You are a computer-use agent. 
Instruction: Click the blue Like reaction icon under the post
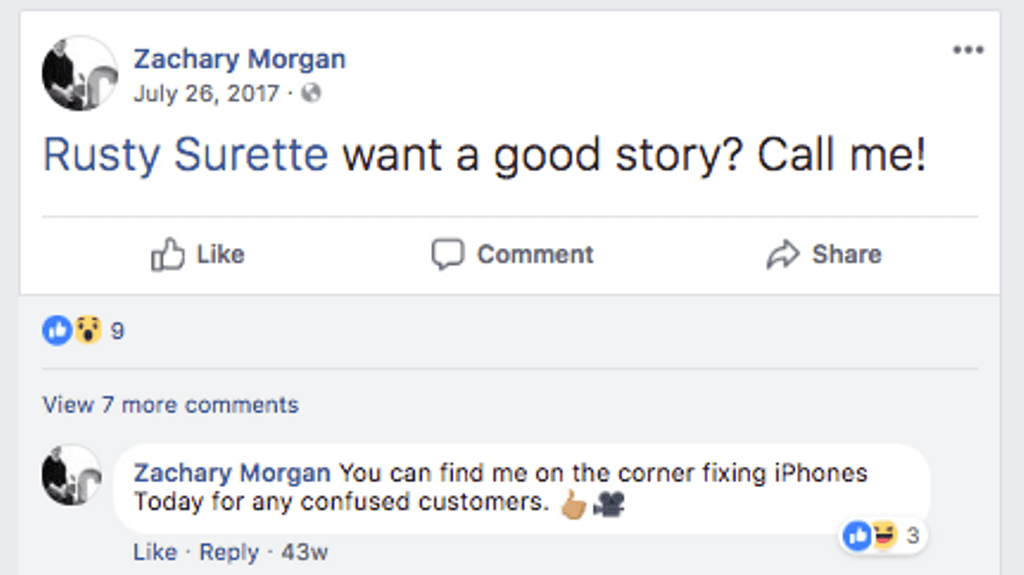[56, 330]
